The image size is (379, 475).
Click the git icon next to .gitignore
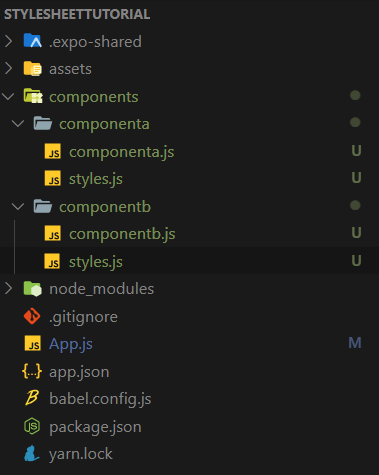(x=32, y=316)
